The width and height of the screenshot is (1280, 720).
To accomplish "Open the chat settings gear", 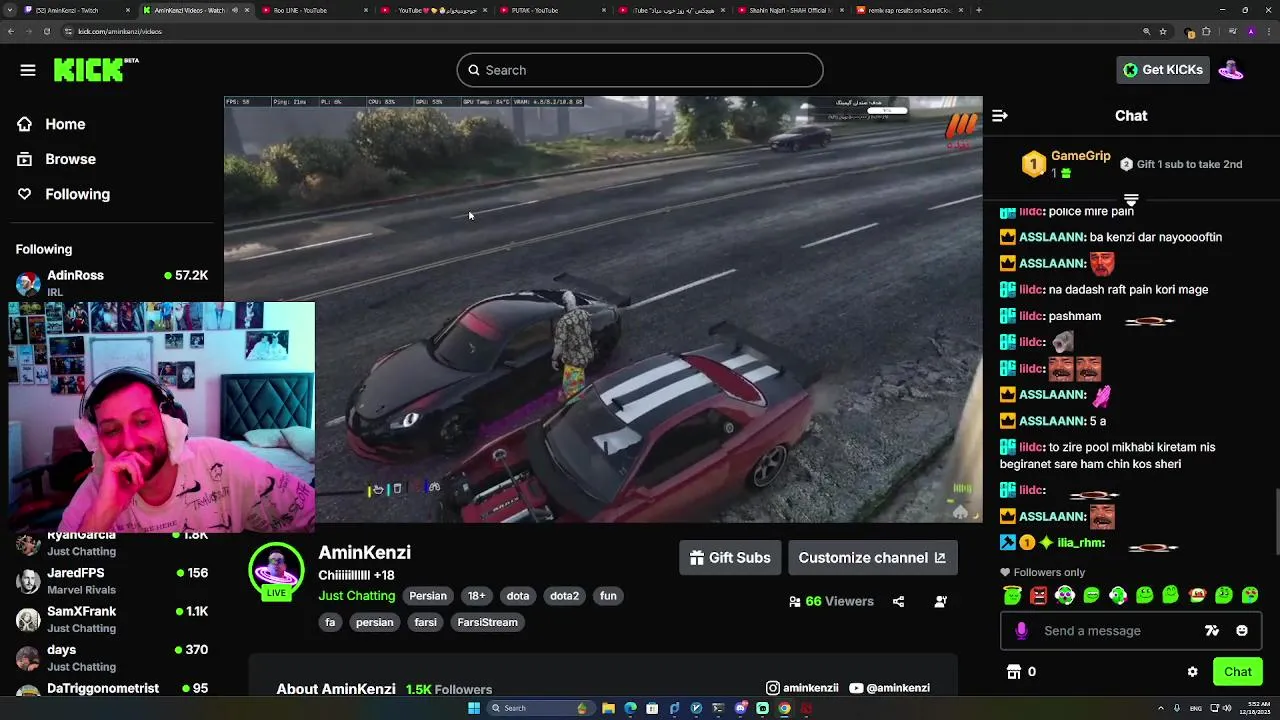I will tap(1192, 672).
